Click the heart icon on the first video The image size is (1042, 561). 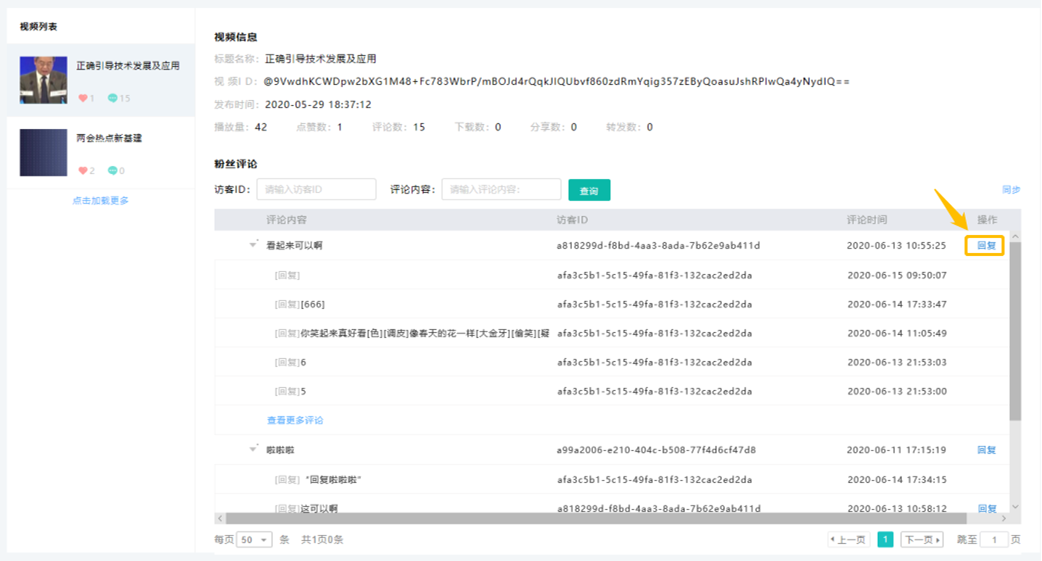83,98
